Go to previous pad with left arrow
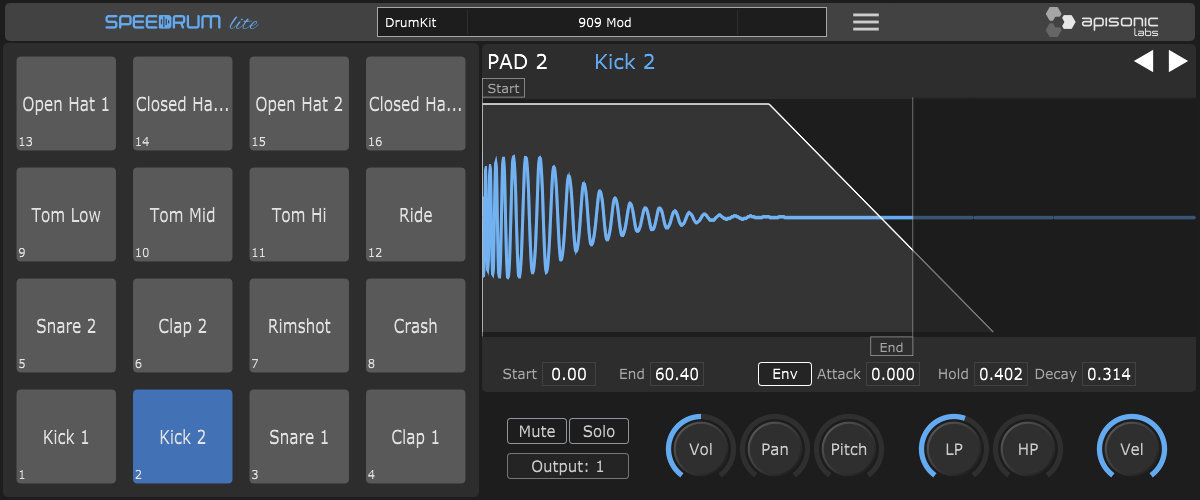 [x=1143, y=62]
